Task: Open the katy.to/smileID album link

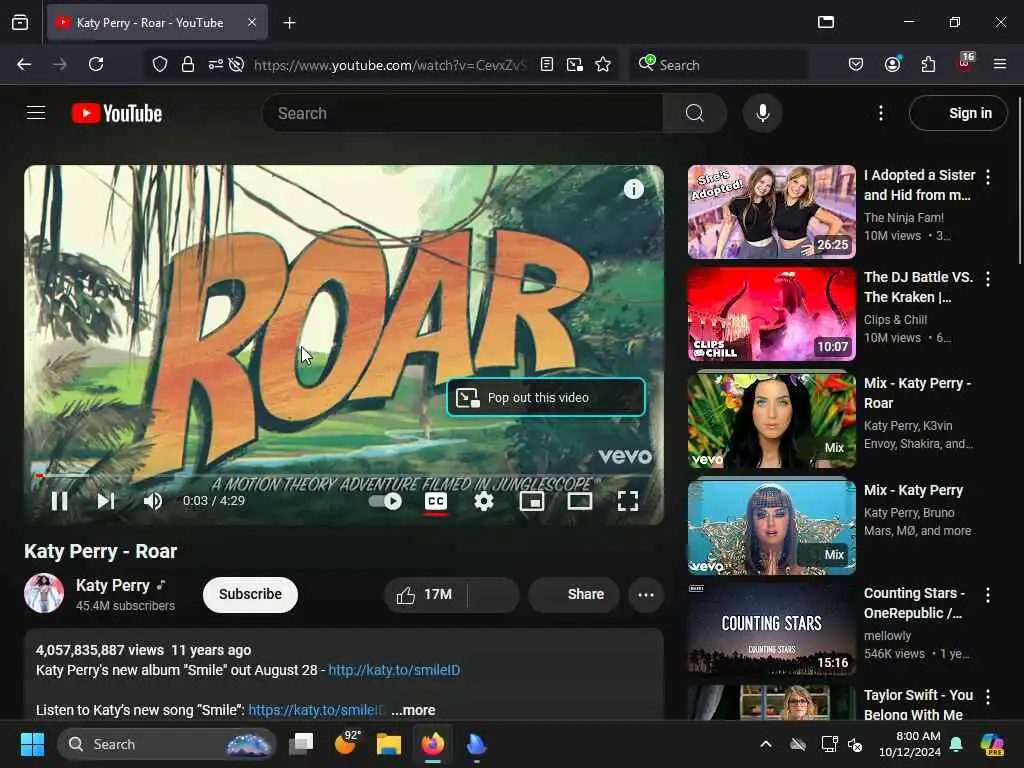Action: pyautogui.click(x=394, y=670)
